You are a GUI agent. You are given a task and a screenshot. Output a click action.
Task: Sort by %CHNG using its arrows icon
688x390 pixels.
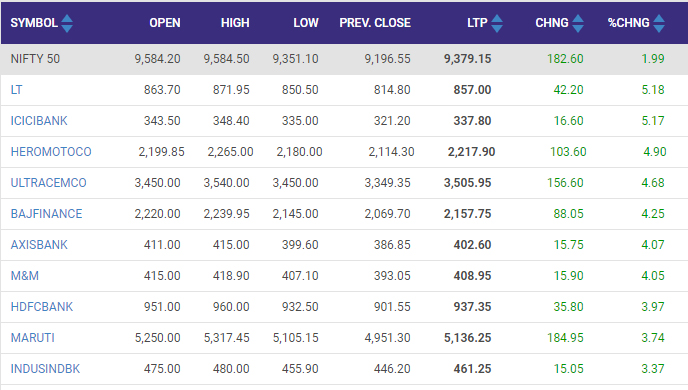click(659, 23)
